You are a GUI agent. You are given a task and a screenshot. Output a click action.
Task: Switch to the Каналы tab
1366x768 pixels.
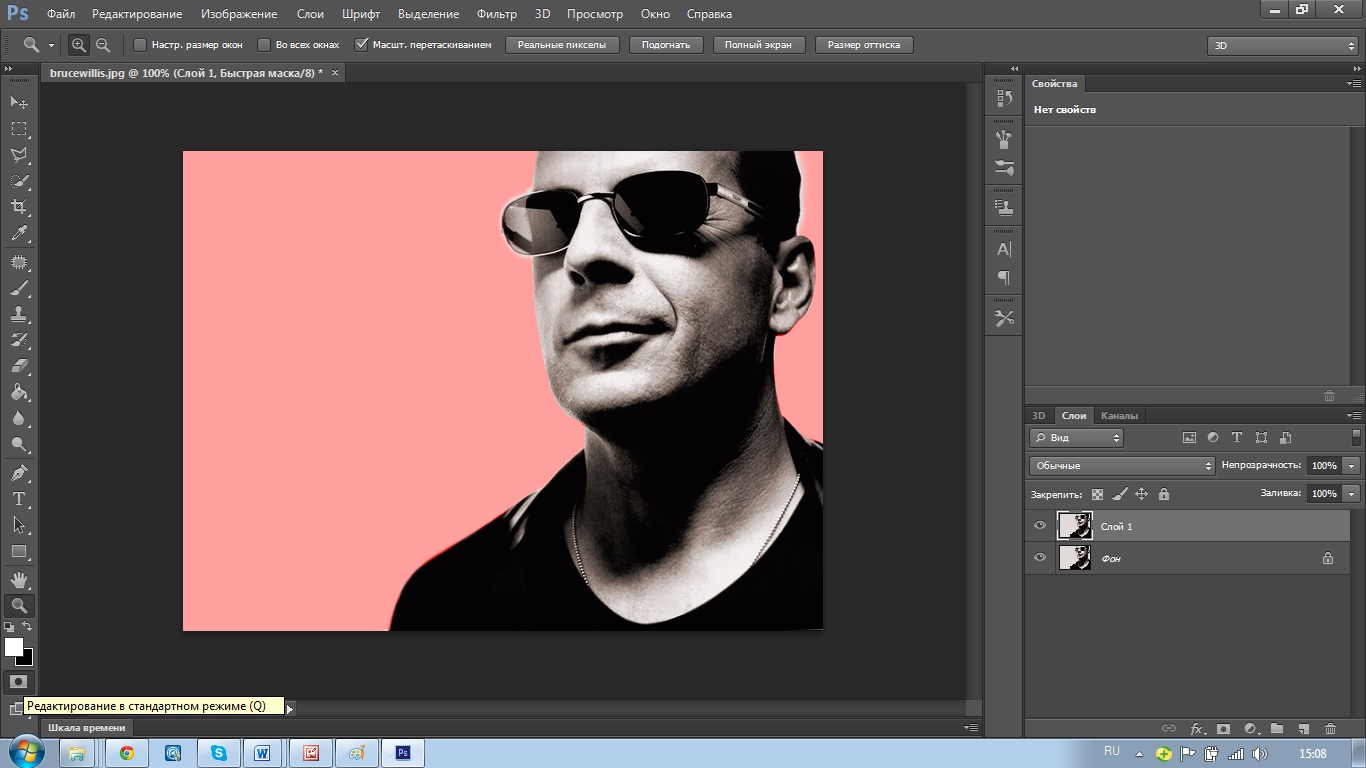pyautogui.click(x=1119, y=416)
